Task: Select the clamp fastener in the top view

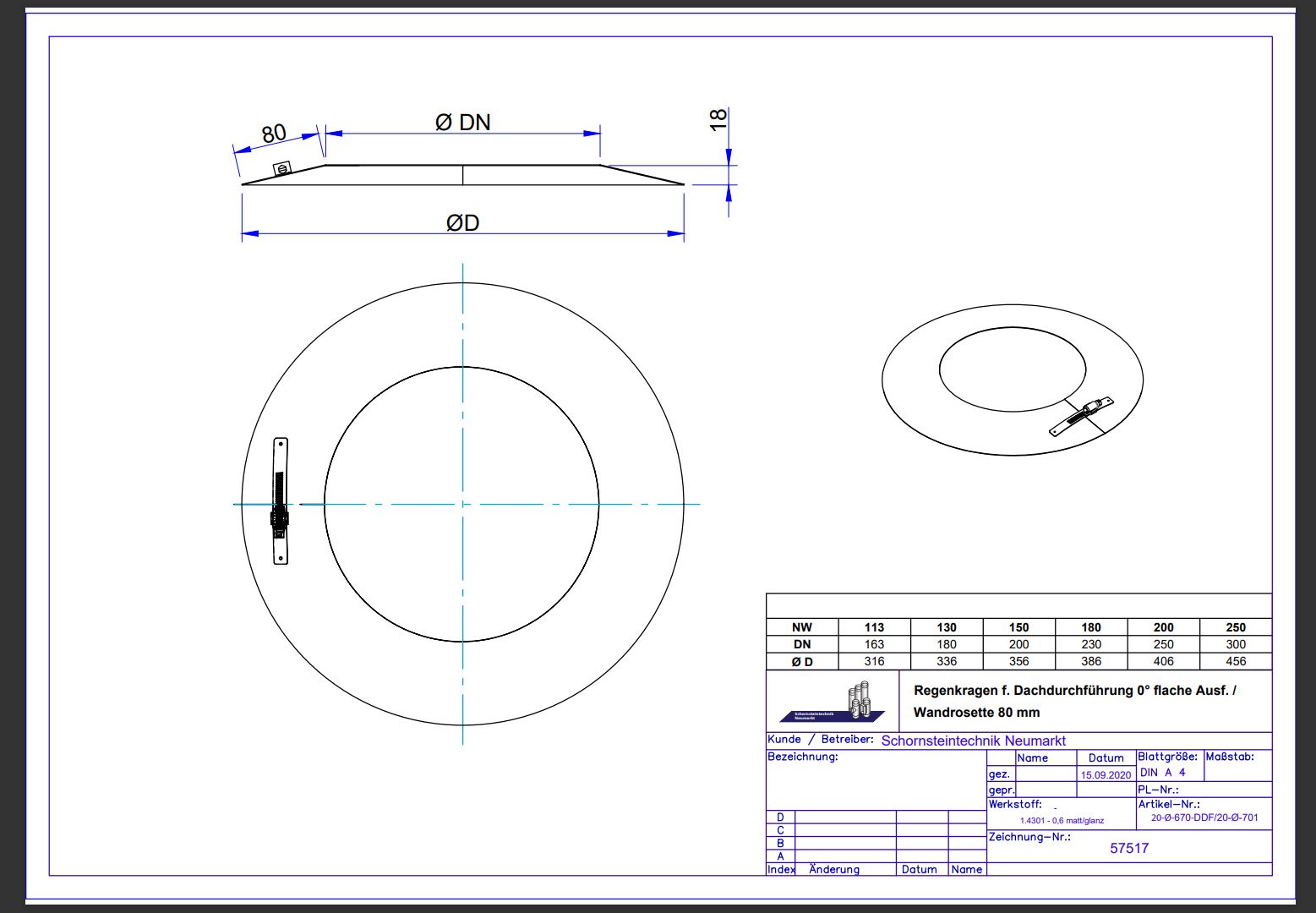Action: click(x=281, y=501)
